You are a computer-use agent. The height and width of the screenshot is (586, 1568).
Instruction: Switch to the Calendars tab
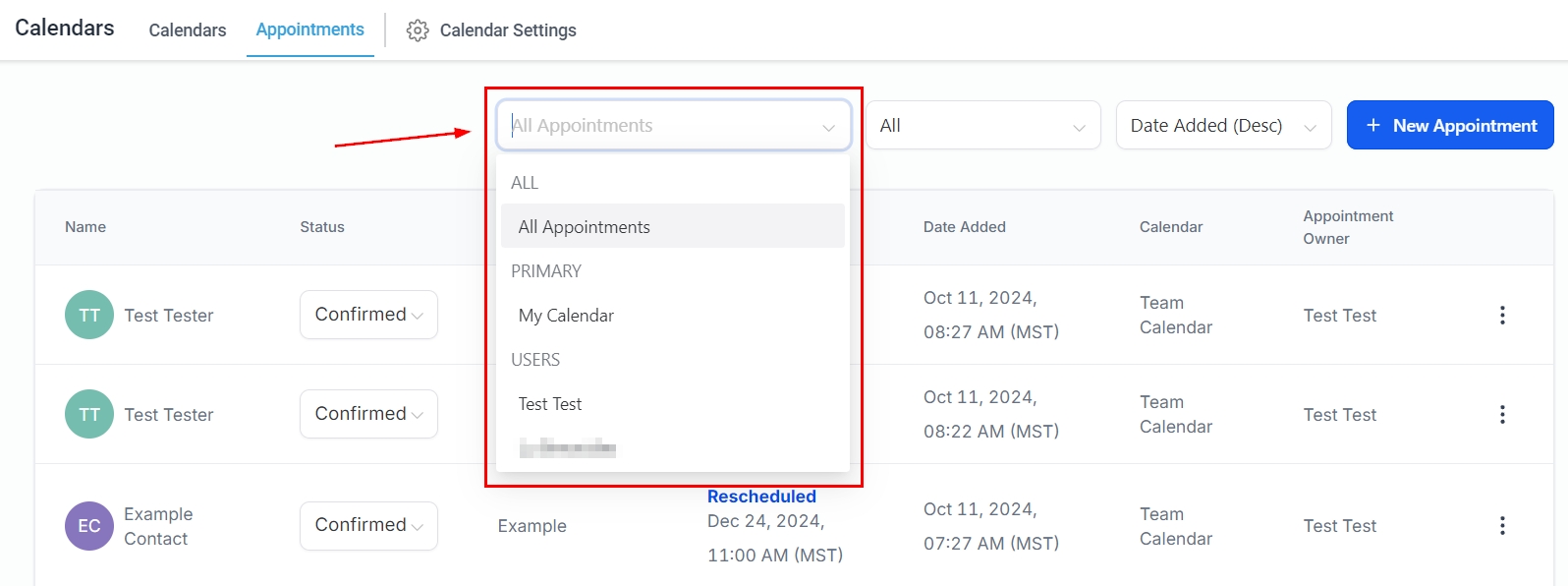[188, 30]
